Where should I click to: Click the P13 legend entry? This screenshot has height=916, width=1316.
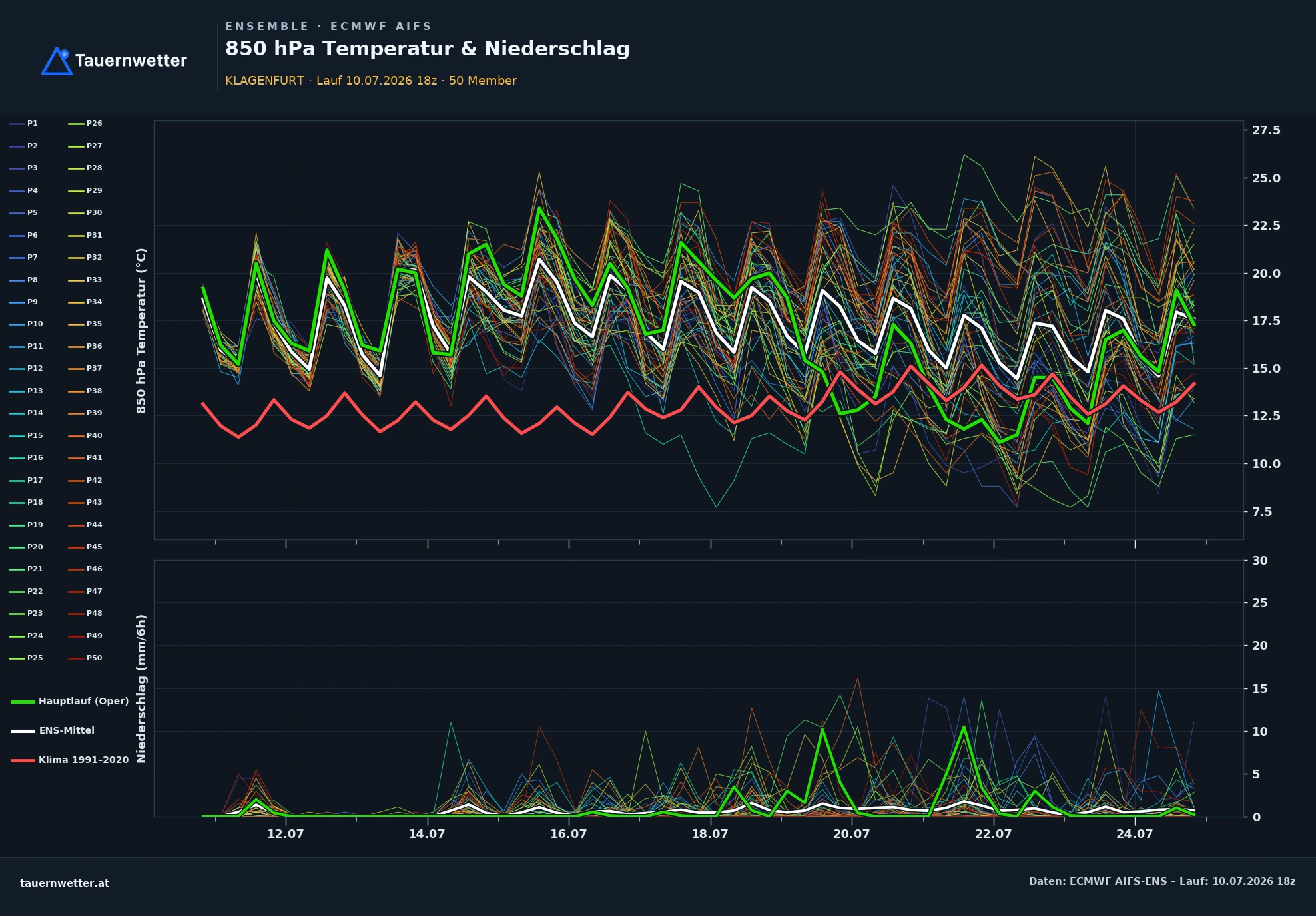coord(26,391)
